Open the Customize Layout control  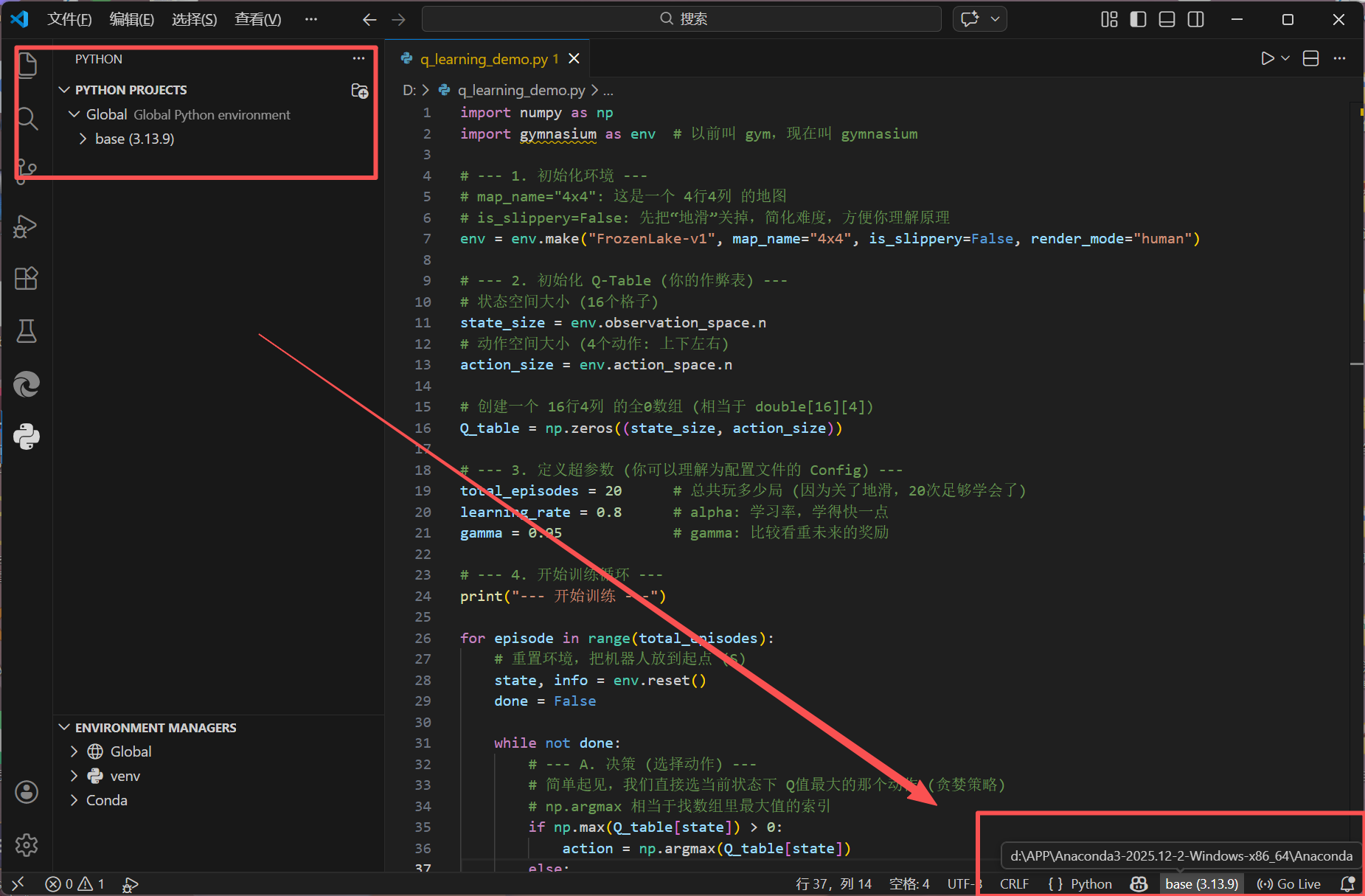(x=1109, y=19)
